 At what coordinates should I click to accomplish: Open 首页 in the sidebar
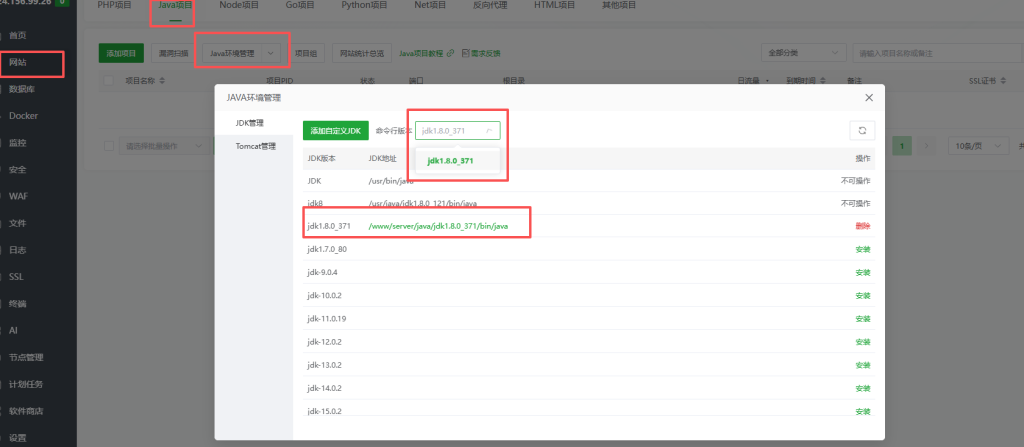click(x=18, y=35)
